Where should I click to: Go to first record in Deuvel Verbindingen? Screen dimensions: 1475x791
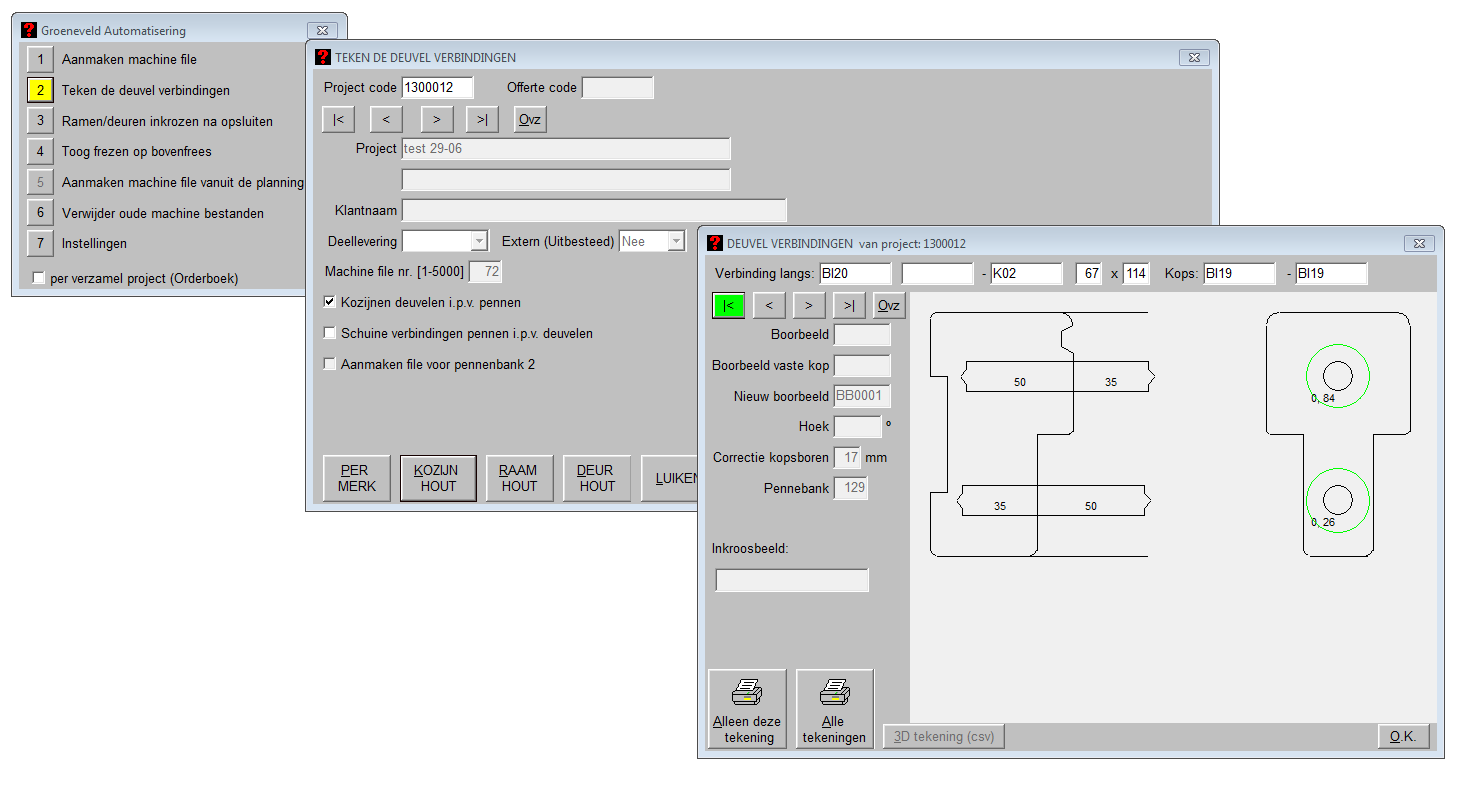point(729,305)
